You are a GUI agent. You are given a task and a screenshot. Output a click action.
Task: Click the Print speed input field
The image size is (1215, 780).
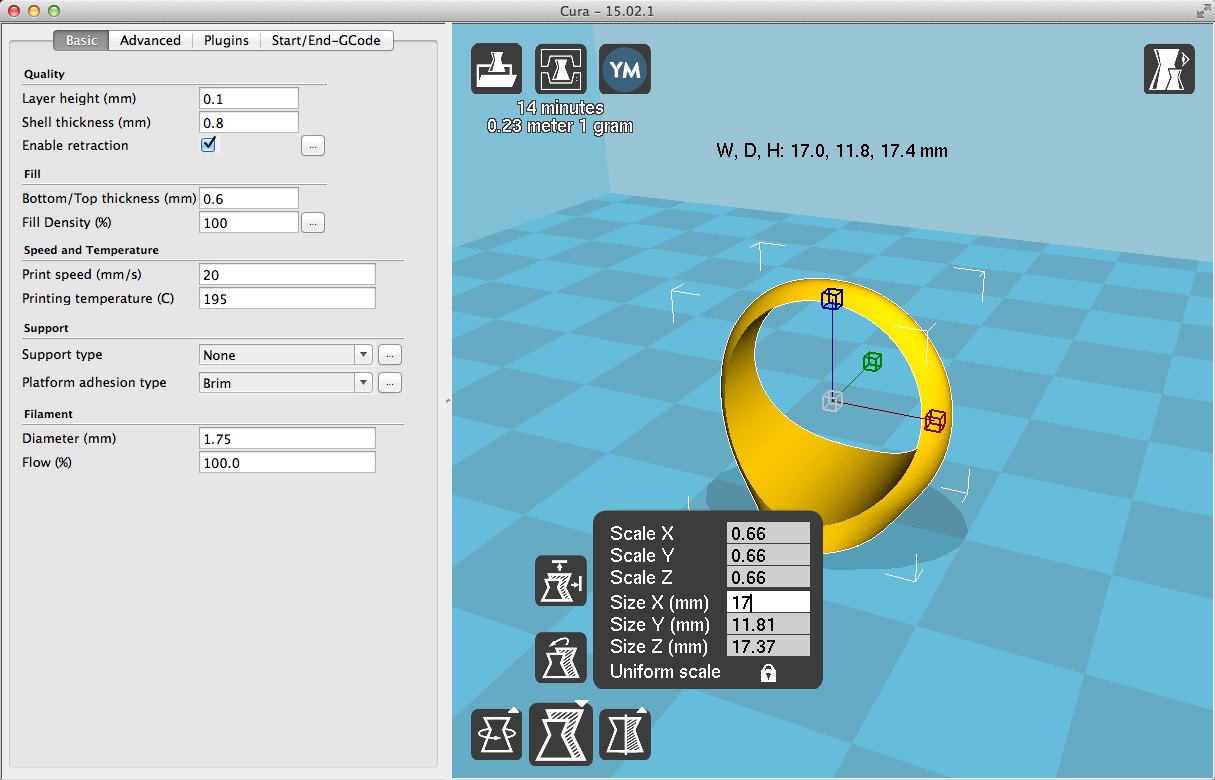pos(287,274)
